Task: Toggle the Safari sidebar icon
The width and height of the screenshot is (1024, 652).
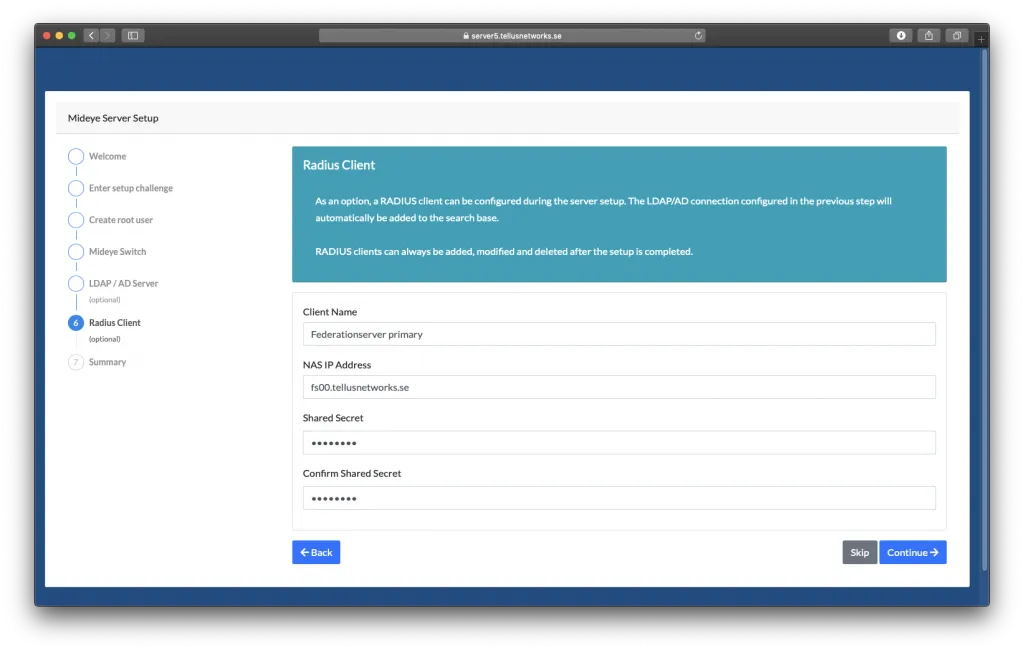Action: (x=133, y=35)
